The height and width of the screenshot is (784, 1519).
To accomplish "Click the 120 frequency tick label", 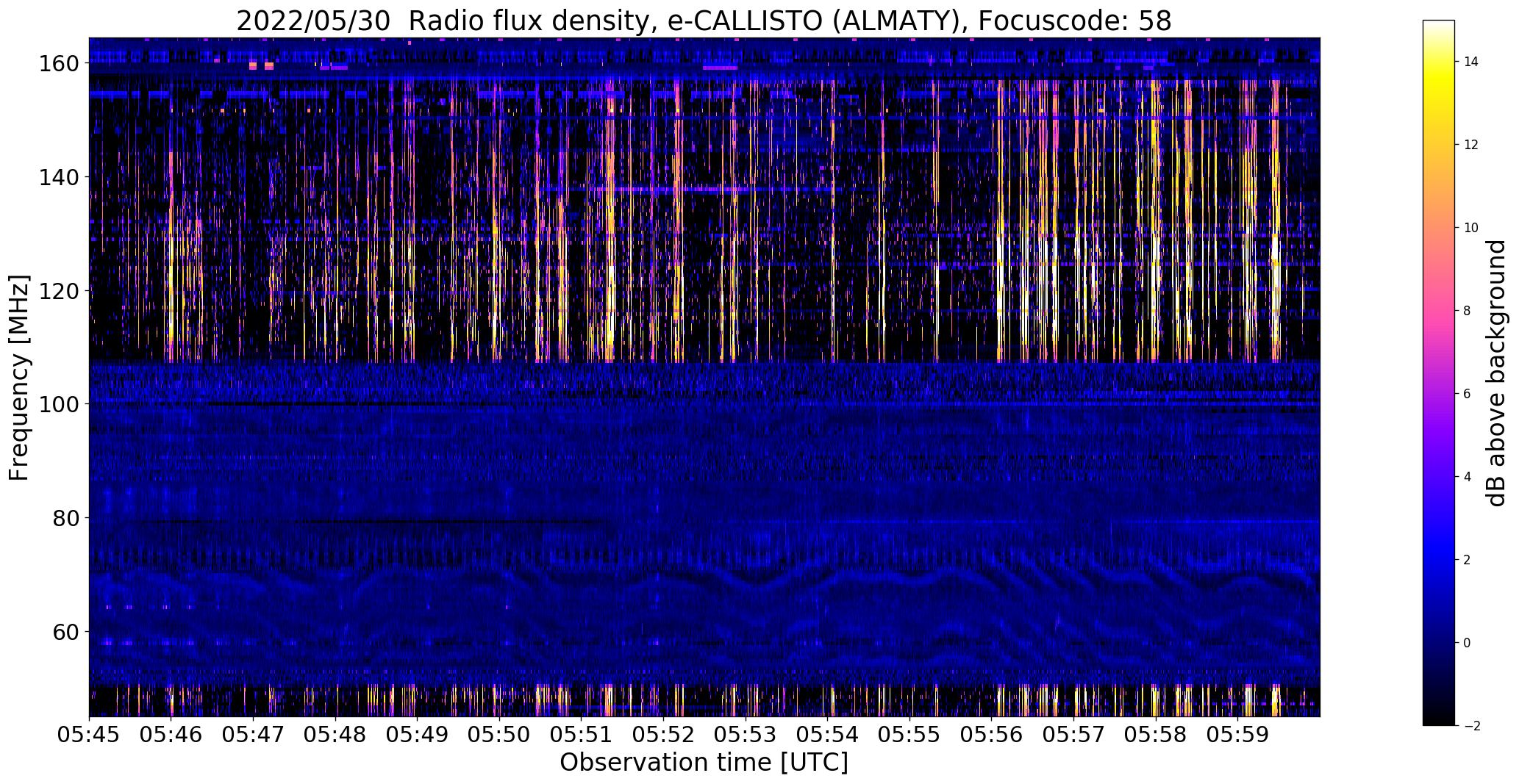I will click(x=59, y=291).
